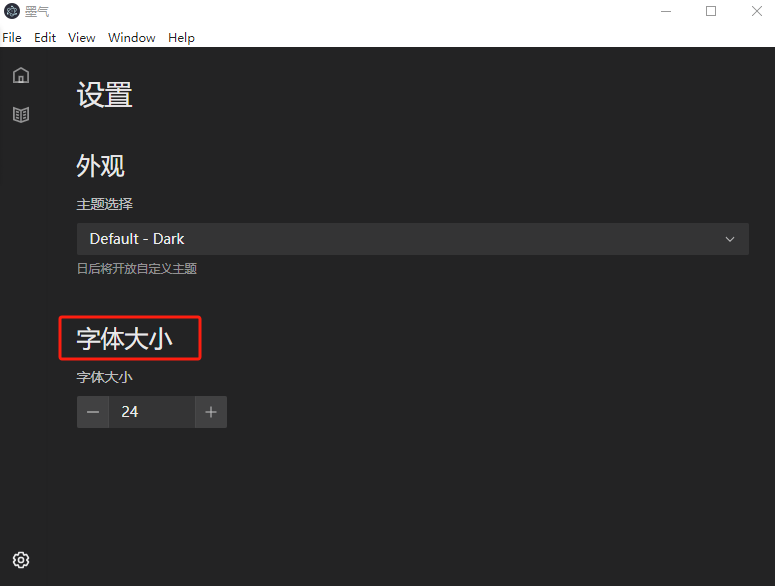Viewport: 775px width, 586px height.
Task: Maximize the 墨气 window
Action: 711,11
